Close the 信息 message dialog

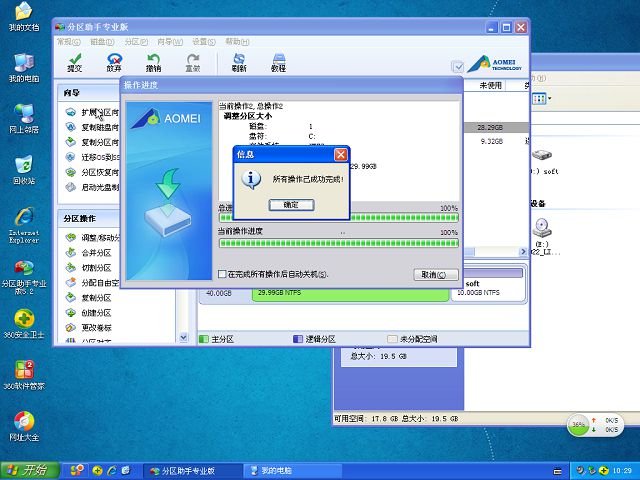(x=340, y=154)
